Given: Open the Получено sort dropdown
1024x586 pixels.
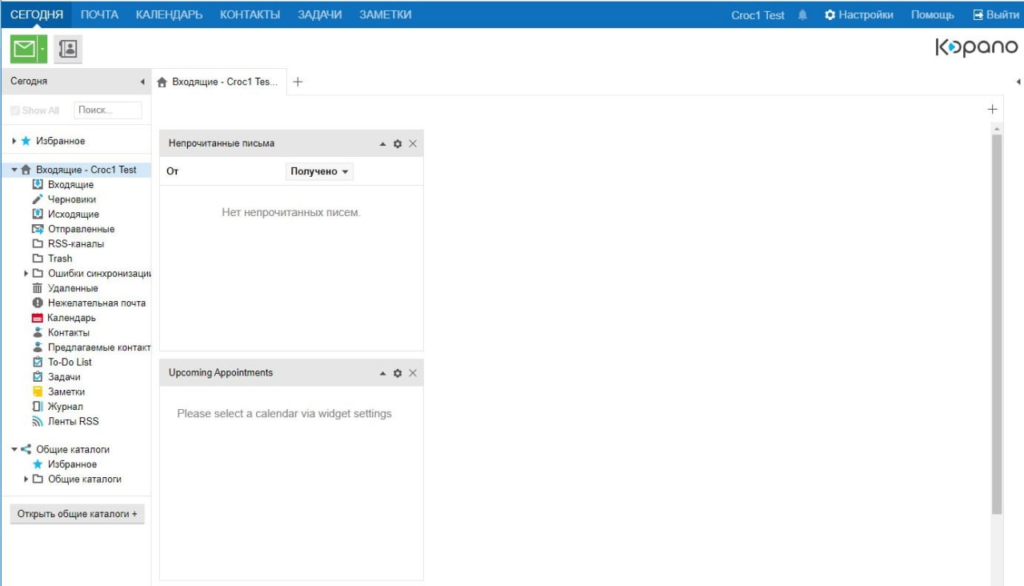Looking at the screenshot, I should coord(319,171).
